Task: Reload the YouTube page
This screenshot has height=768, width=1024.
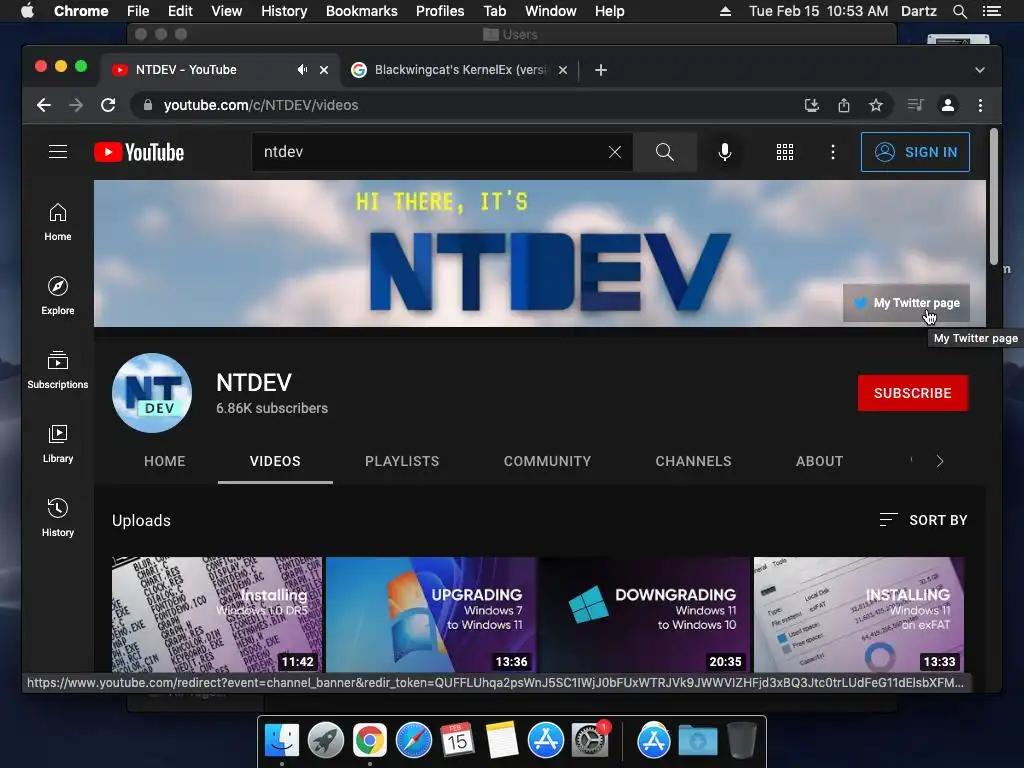Action: (x=108, y=105)
